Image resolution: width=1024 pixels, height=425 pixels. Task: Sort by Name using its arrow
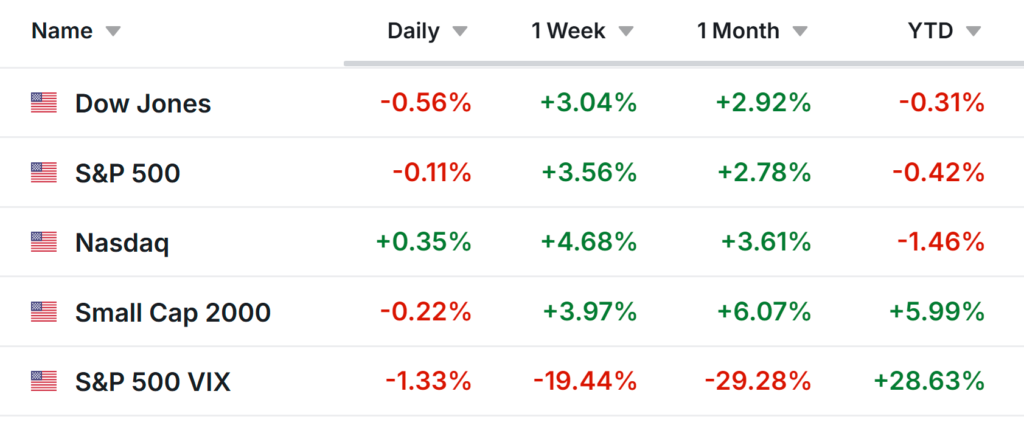point(113,32)
